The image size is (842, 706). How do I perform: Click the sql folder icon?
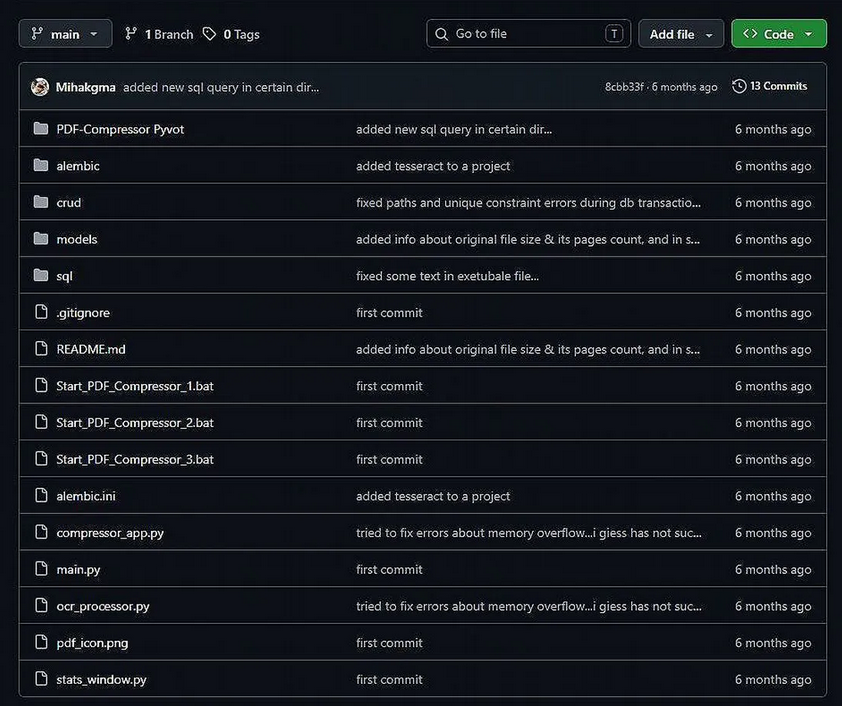41,275
